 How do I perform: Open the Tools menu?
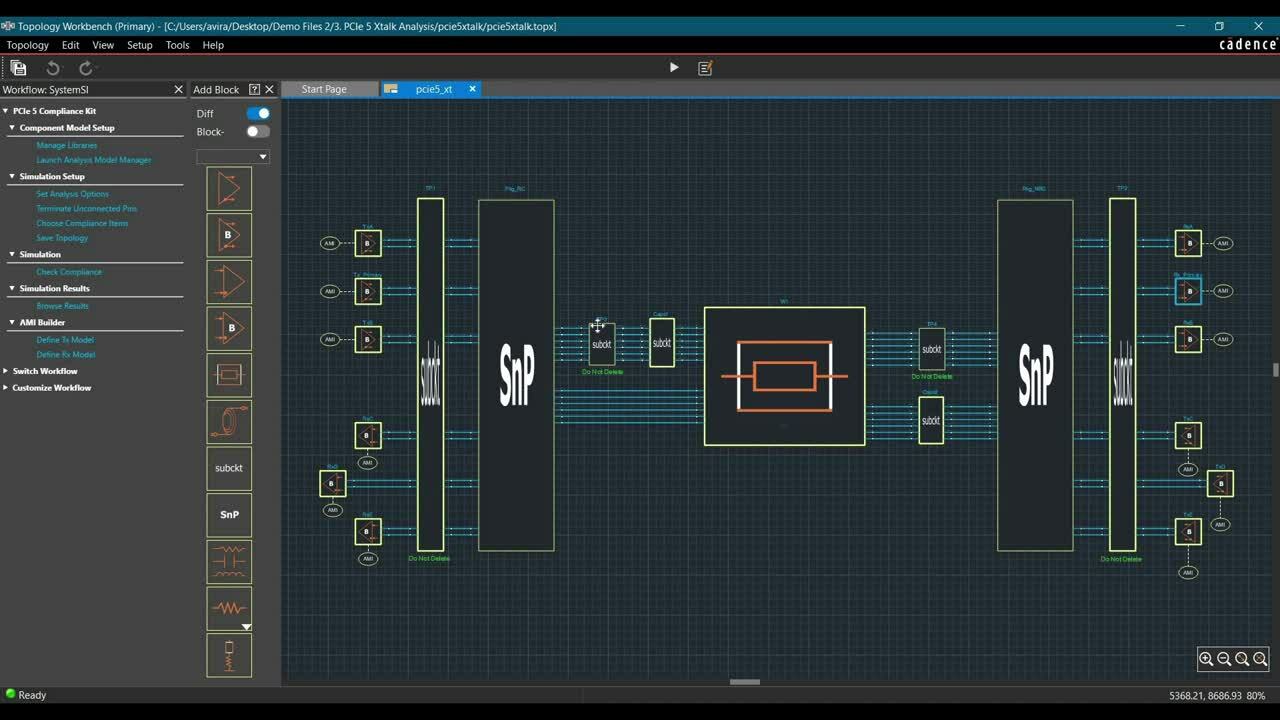pyautogui.click(x=177, y=45)
